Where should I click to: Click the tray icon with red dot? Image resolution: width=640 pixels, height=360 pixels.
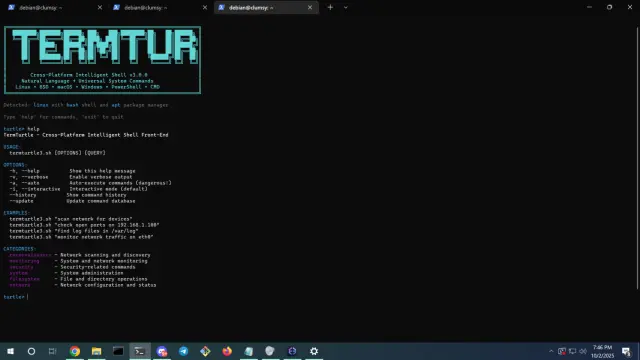tap(562, 351)
